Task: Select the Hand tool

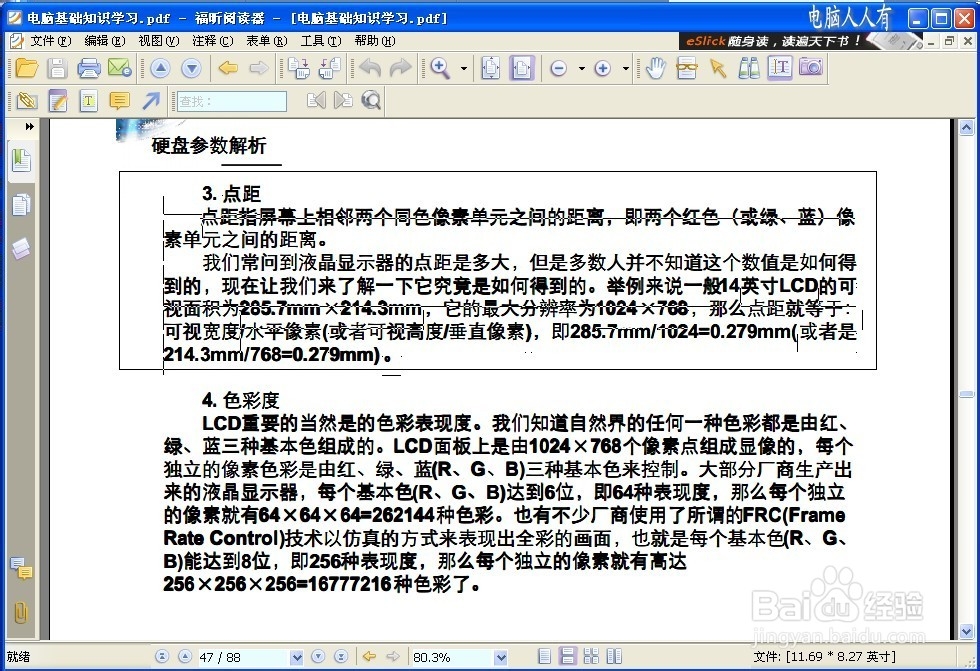Action: (657, 68)
